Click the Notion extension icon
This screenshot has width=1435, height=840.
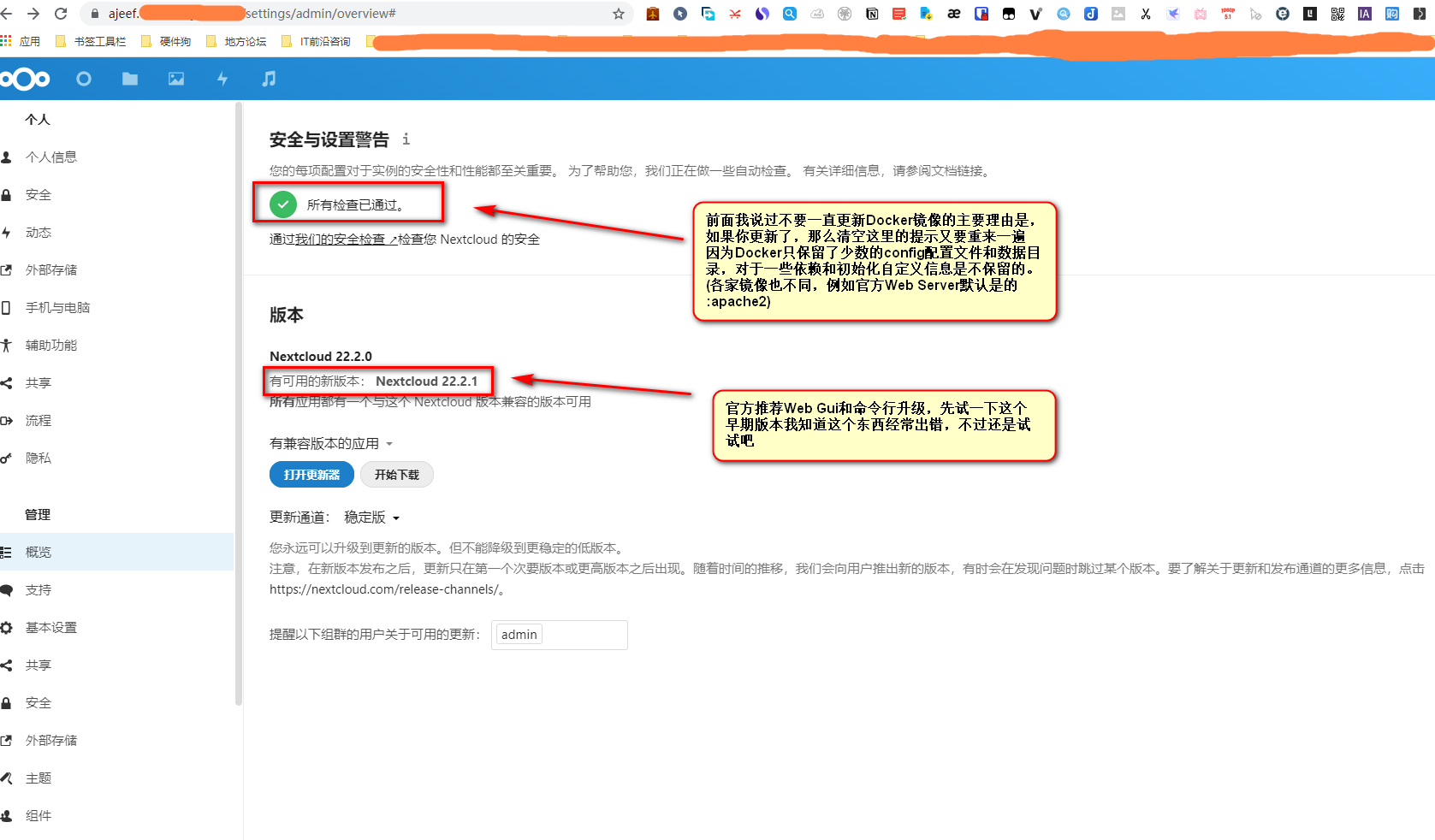pyautogui.click(x=872, y=14)
